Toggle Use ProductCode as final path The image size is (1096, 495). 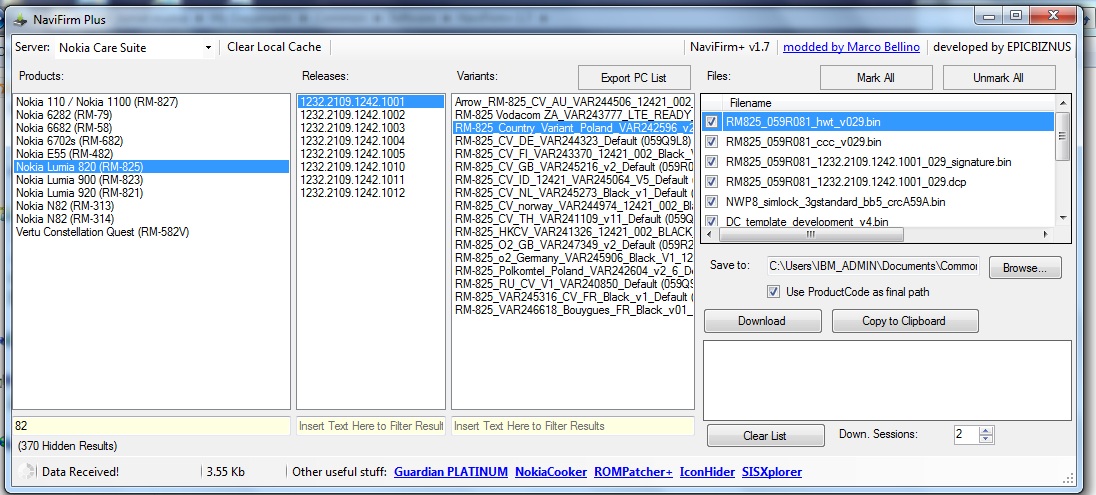coord(773,292)
